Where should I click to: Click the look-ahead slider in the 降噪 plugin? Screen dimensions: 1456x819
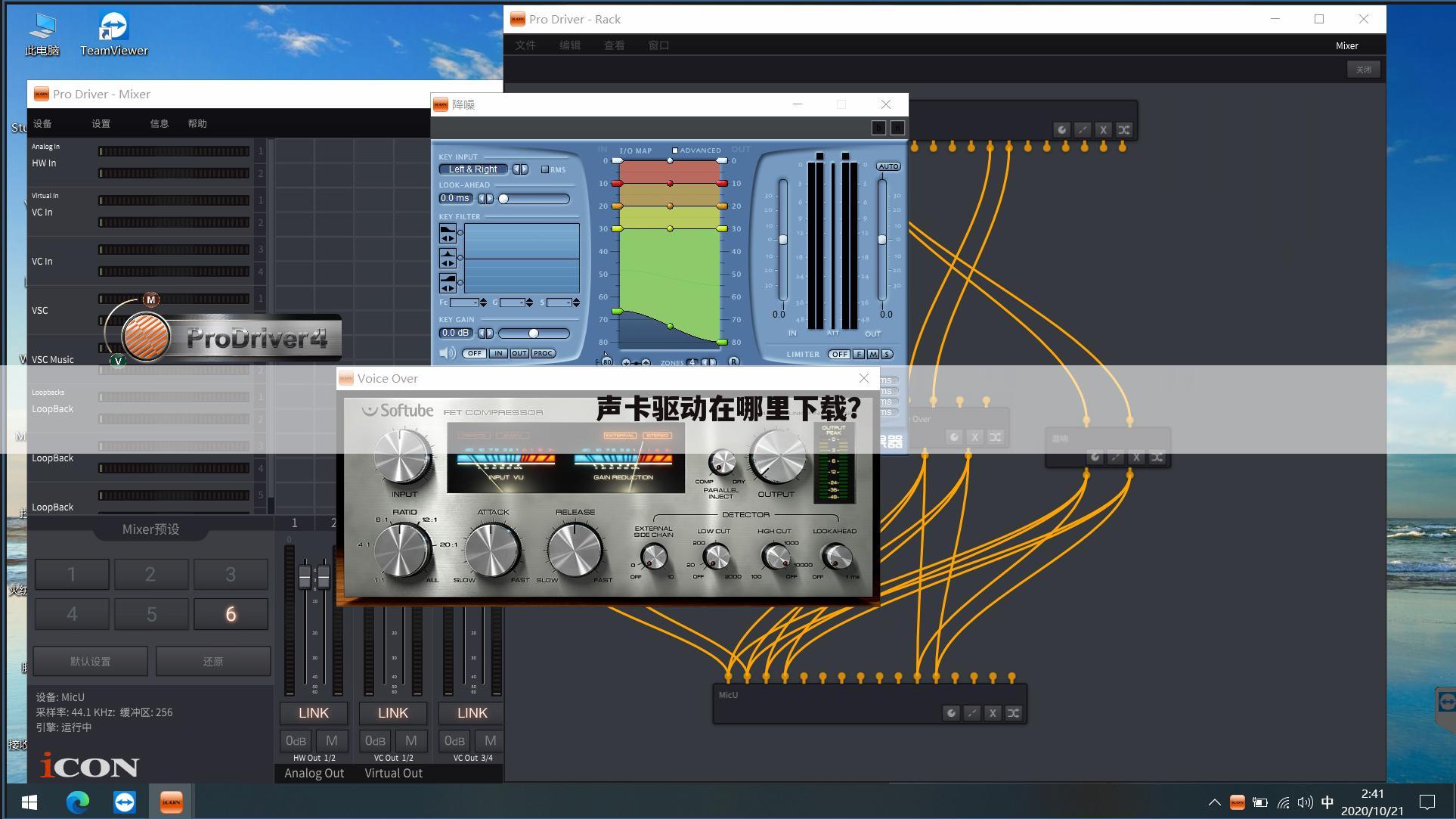tap(534, 199)
